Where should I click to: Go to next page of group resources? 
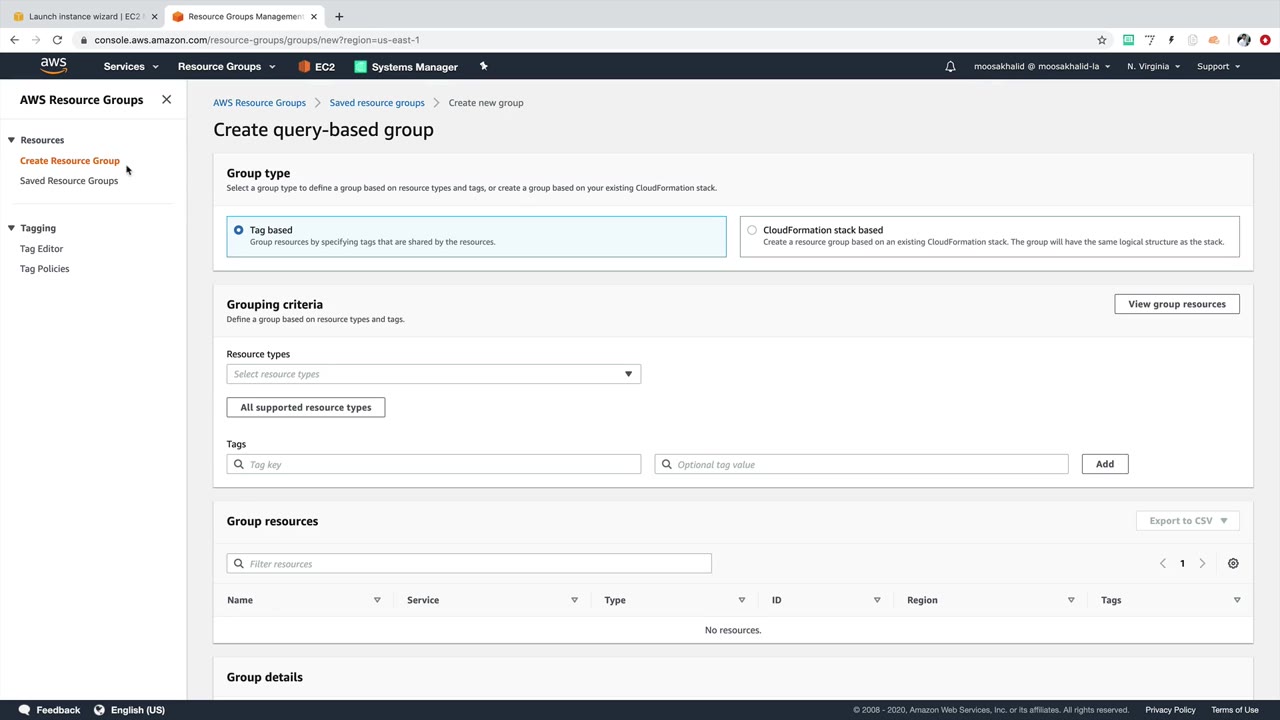pos(1202,564)
